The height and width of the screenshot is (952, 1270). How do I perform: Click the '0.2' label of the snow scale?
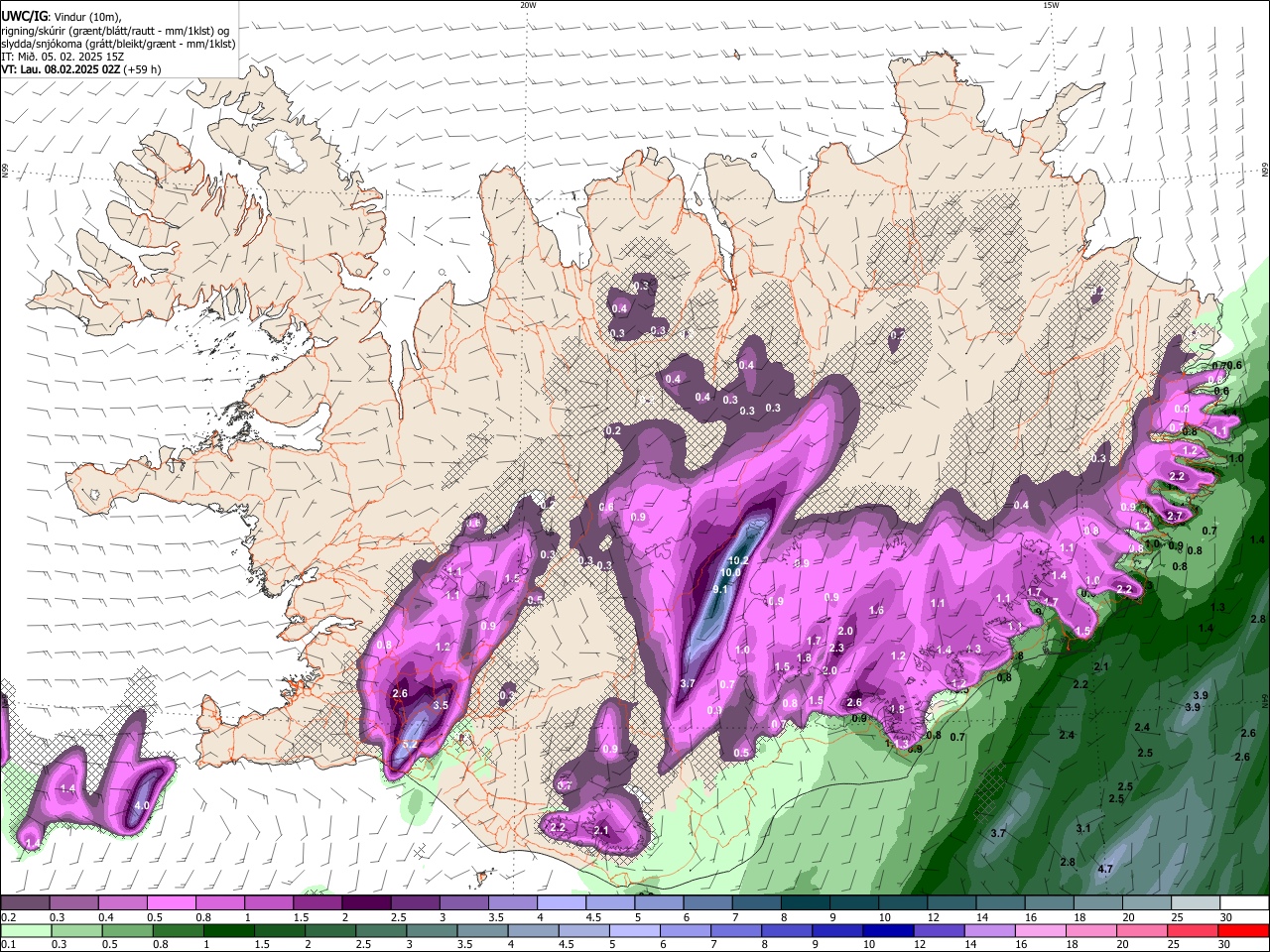(8, 917)
